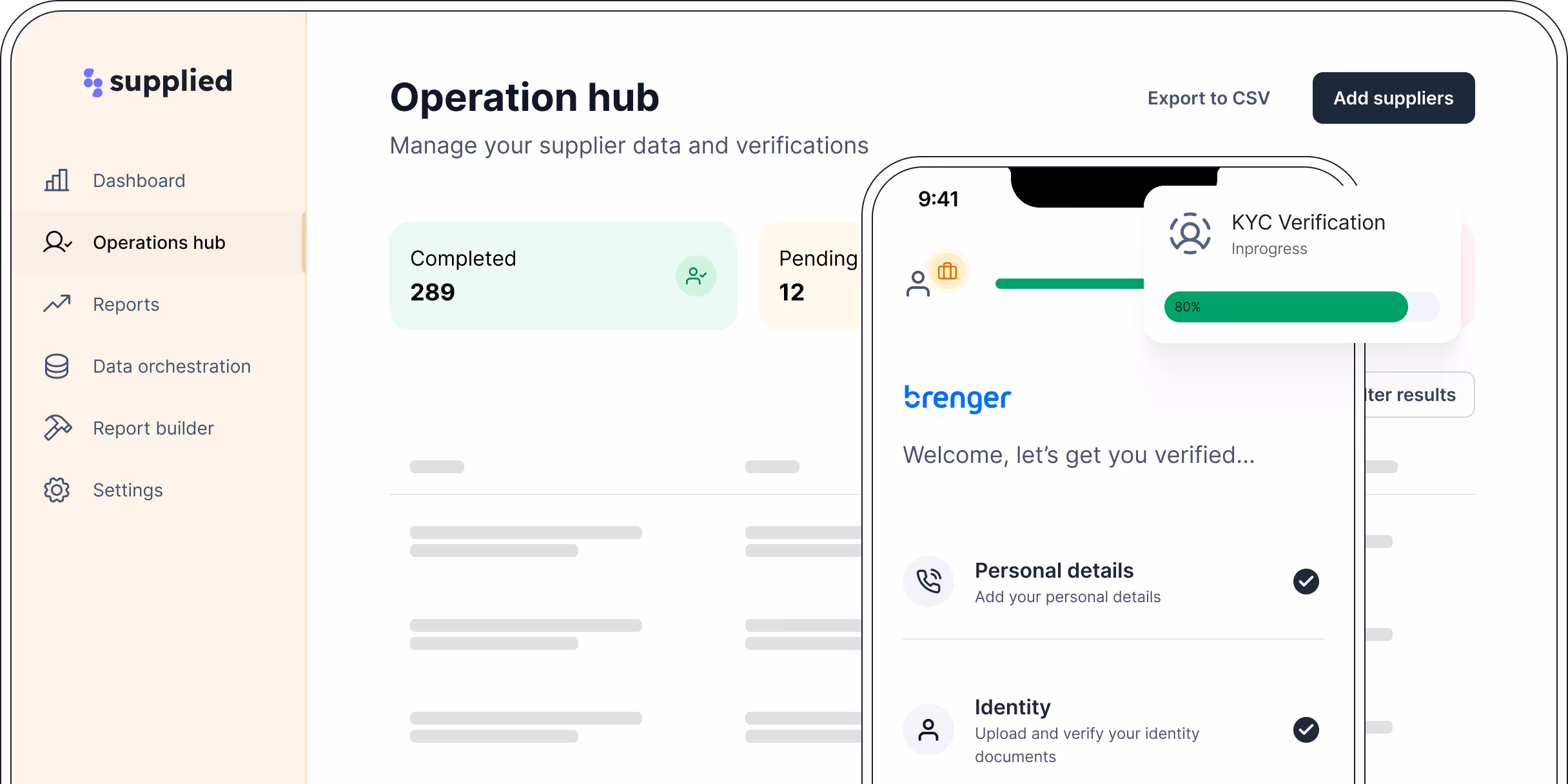Click the Settings gear icon
The image size is (1568, 784).
tap(57, 490)
